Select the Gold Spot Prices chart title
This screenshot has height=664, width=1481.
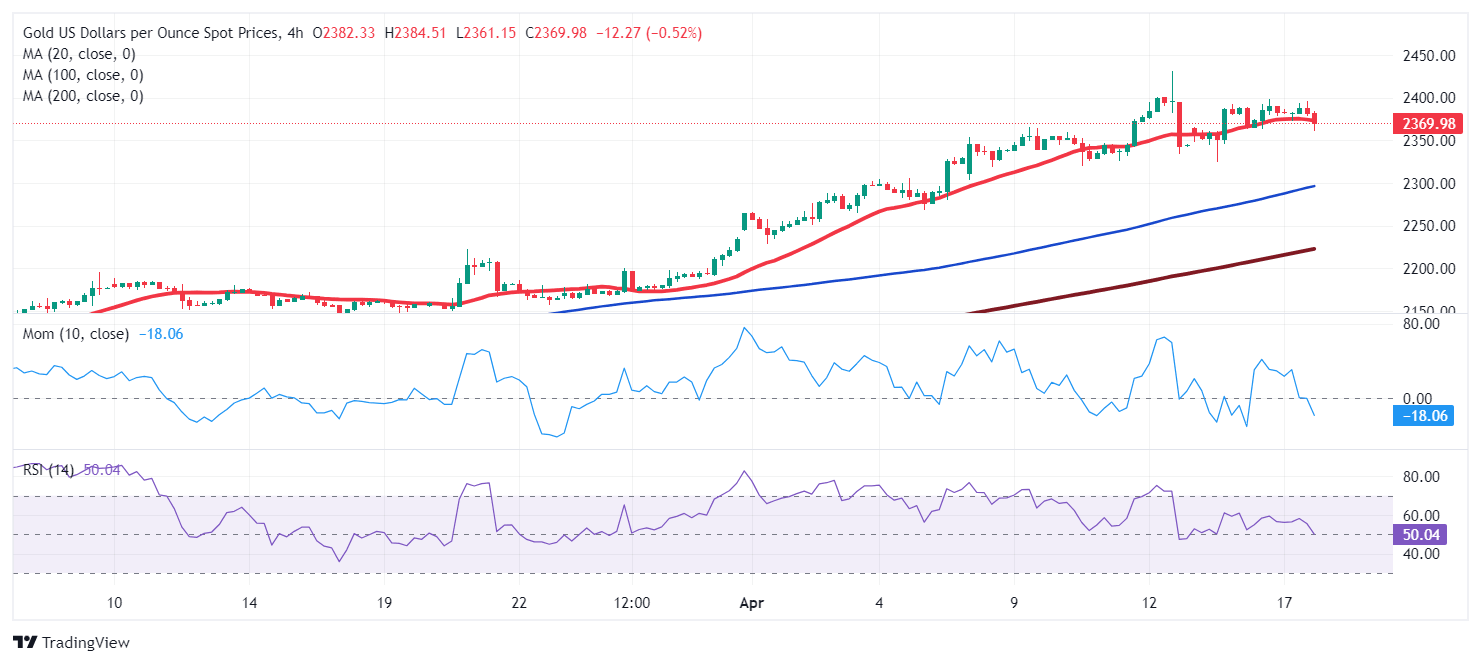click(x=148, y=33)
